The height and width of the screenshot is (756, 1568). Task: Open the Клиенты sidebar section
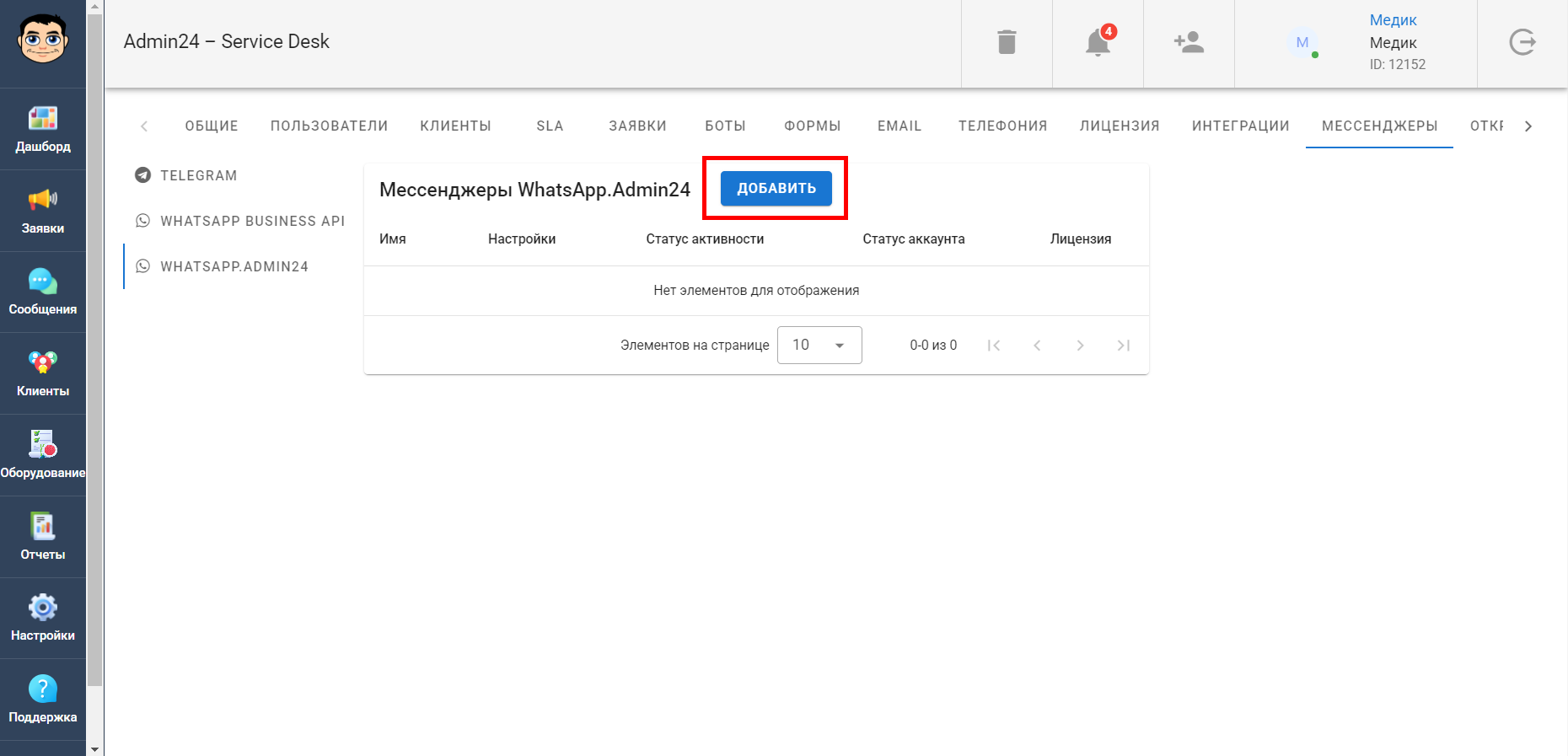(43, 373)
